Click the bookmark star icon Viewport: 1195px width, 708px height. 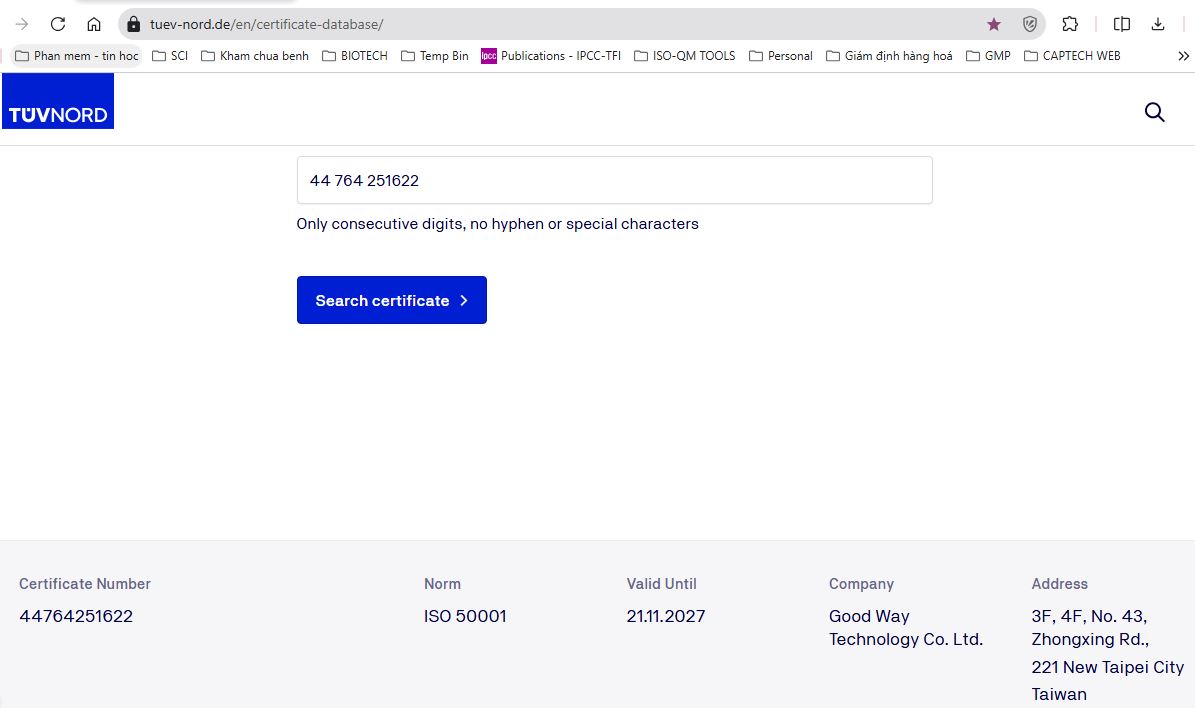(x=993, y=24)
